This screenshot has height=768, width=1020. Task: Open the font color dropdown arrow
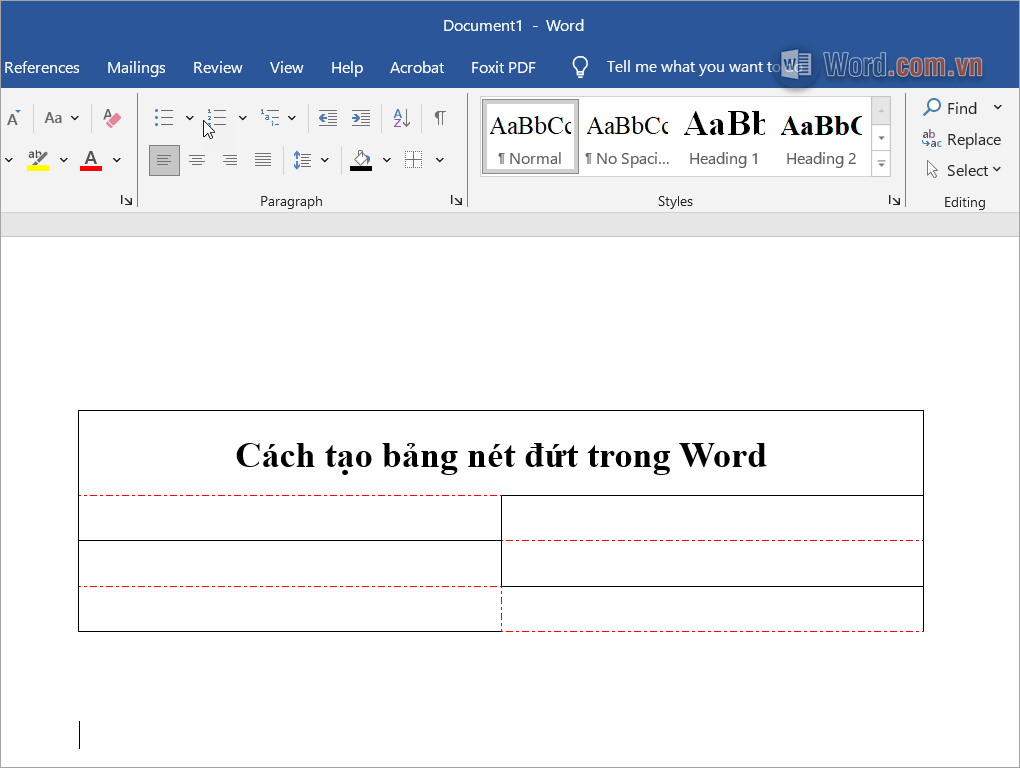117,160
